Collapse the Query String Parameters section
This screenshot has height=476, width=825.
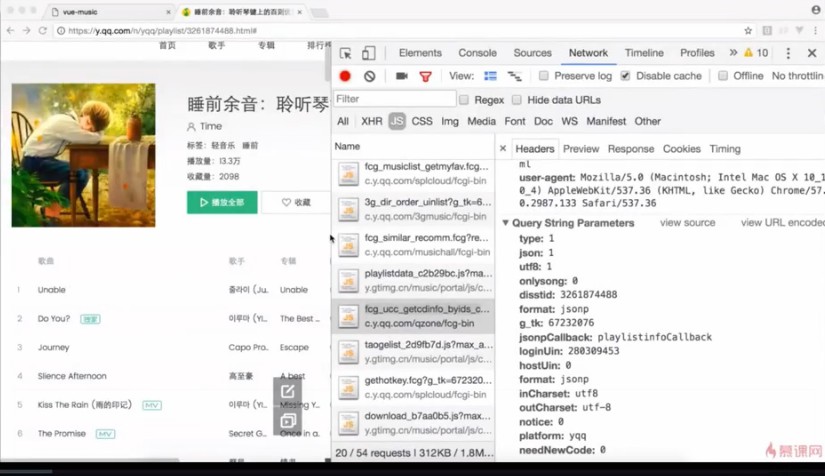click(505, 223)
